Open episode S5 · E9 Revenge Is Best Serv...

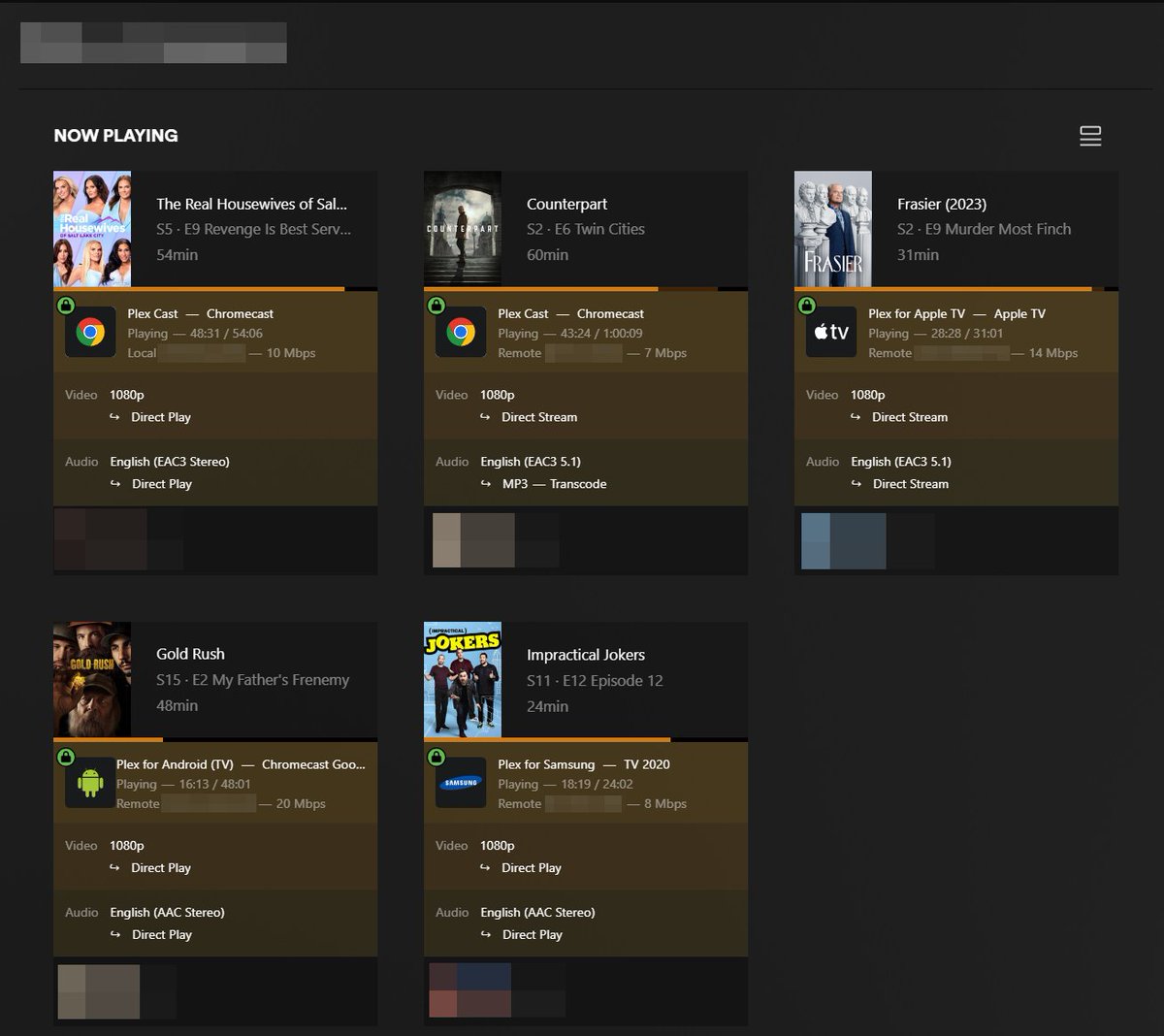pyautogui.click(x=254, y=229)
